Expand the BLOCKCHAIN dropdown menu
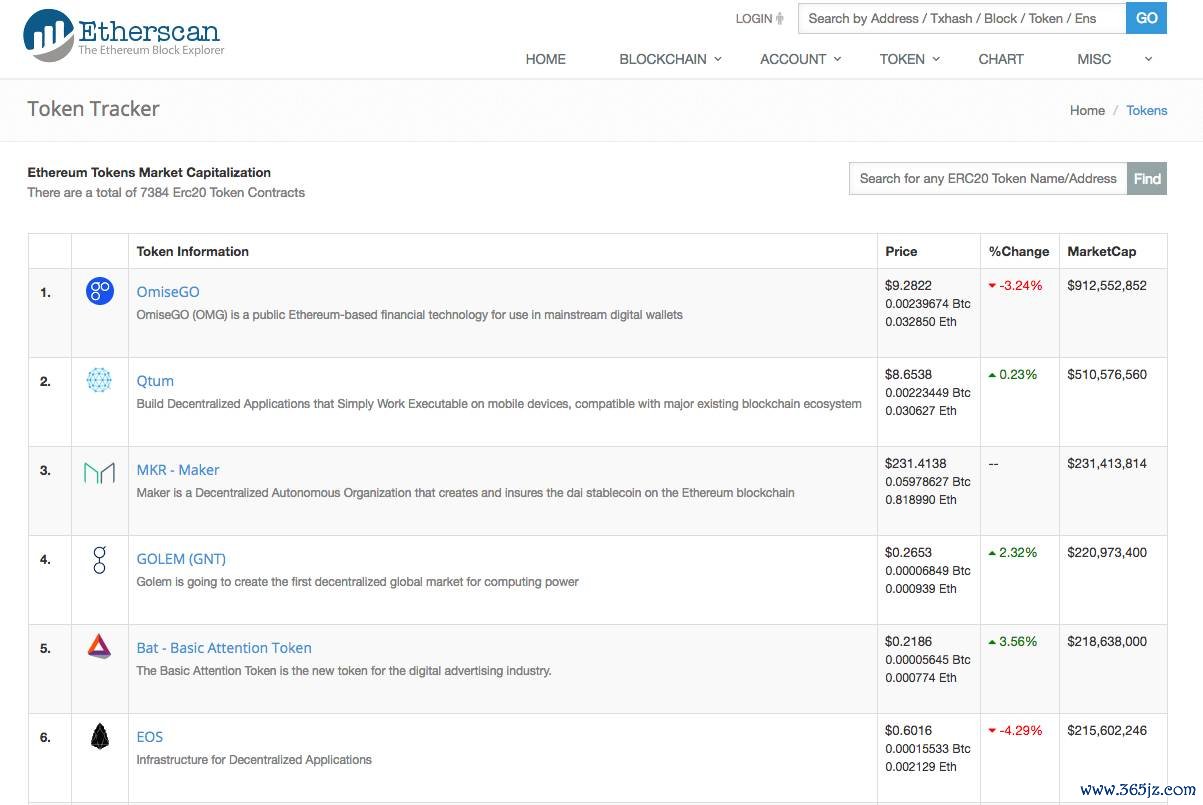The height and width of the screenshot is (805, 1203). point(670,59)
